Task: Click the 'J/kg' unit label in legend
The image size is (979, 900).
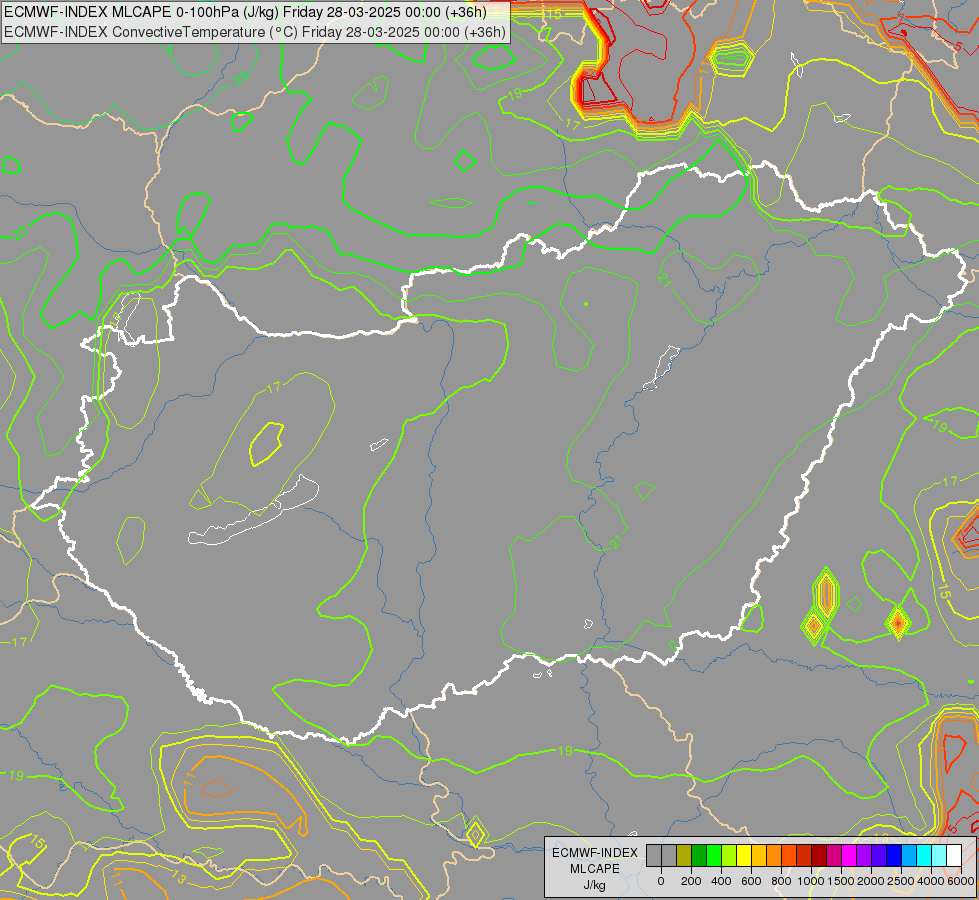Action: click(594, 885)
